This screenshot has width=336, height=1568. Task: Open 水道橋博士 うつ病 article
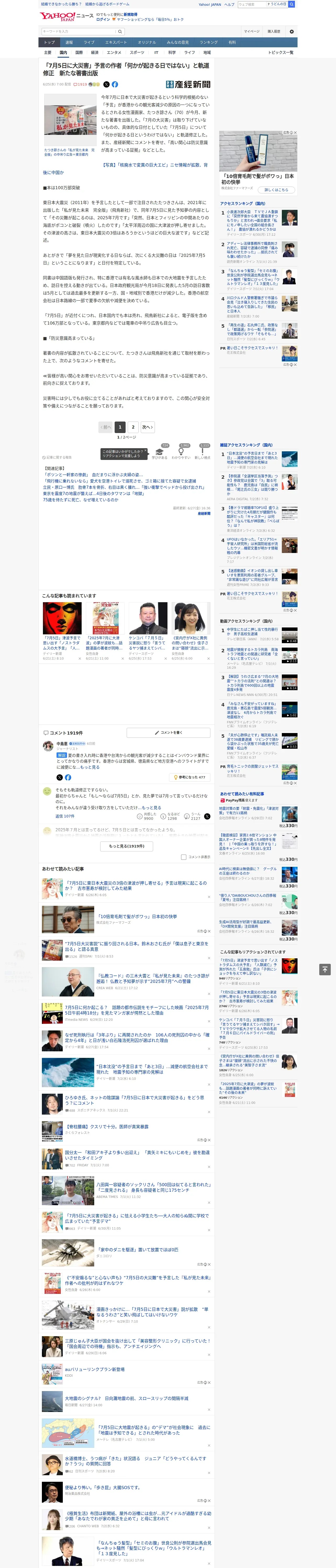[x=135, y=1461]
